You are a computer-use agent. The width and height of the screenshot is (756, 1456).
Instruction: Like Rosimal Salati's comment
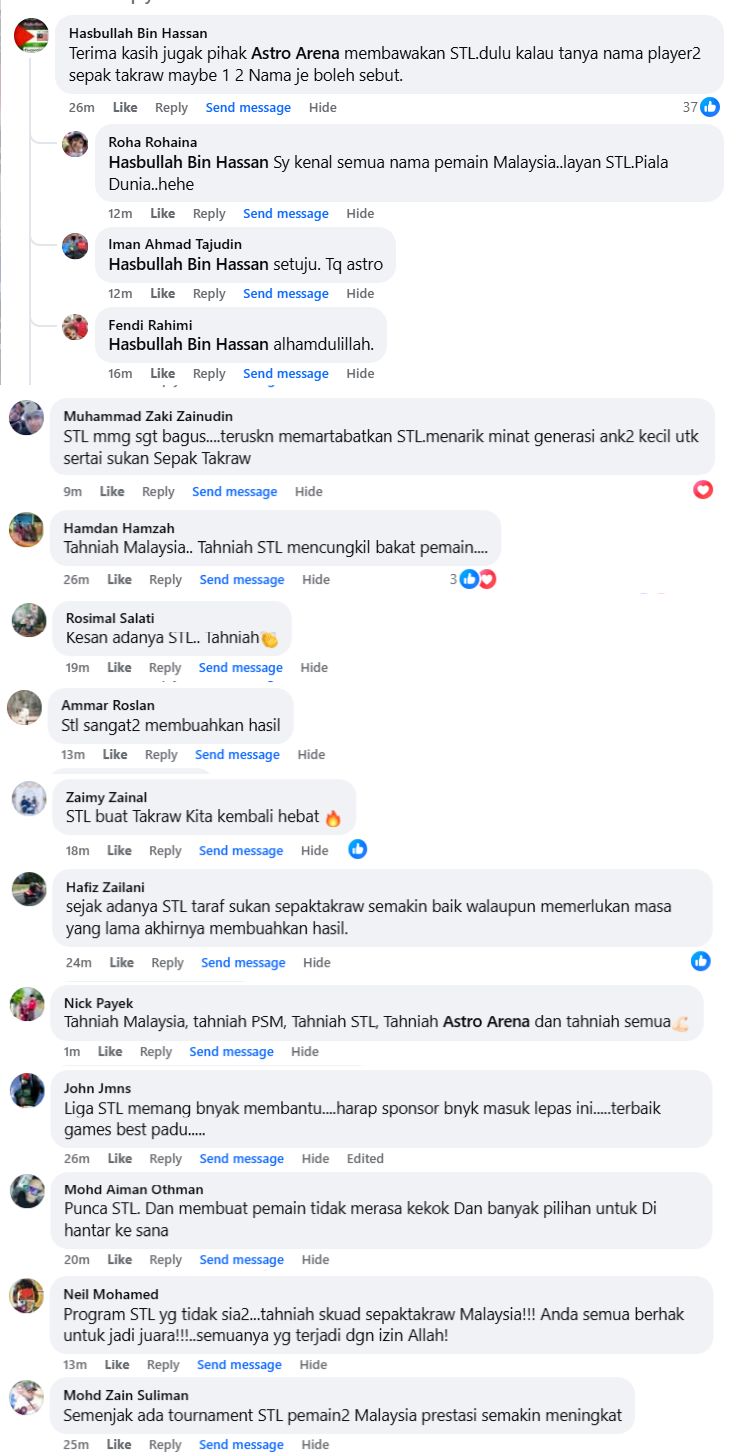click(x=119, y=667)
